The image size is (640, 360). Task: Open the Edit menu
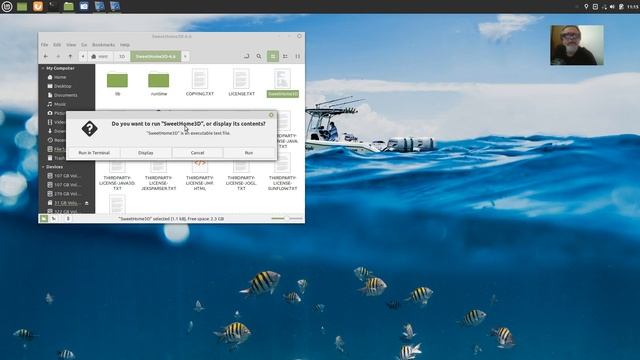point(57,44)
